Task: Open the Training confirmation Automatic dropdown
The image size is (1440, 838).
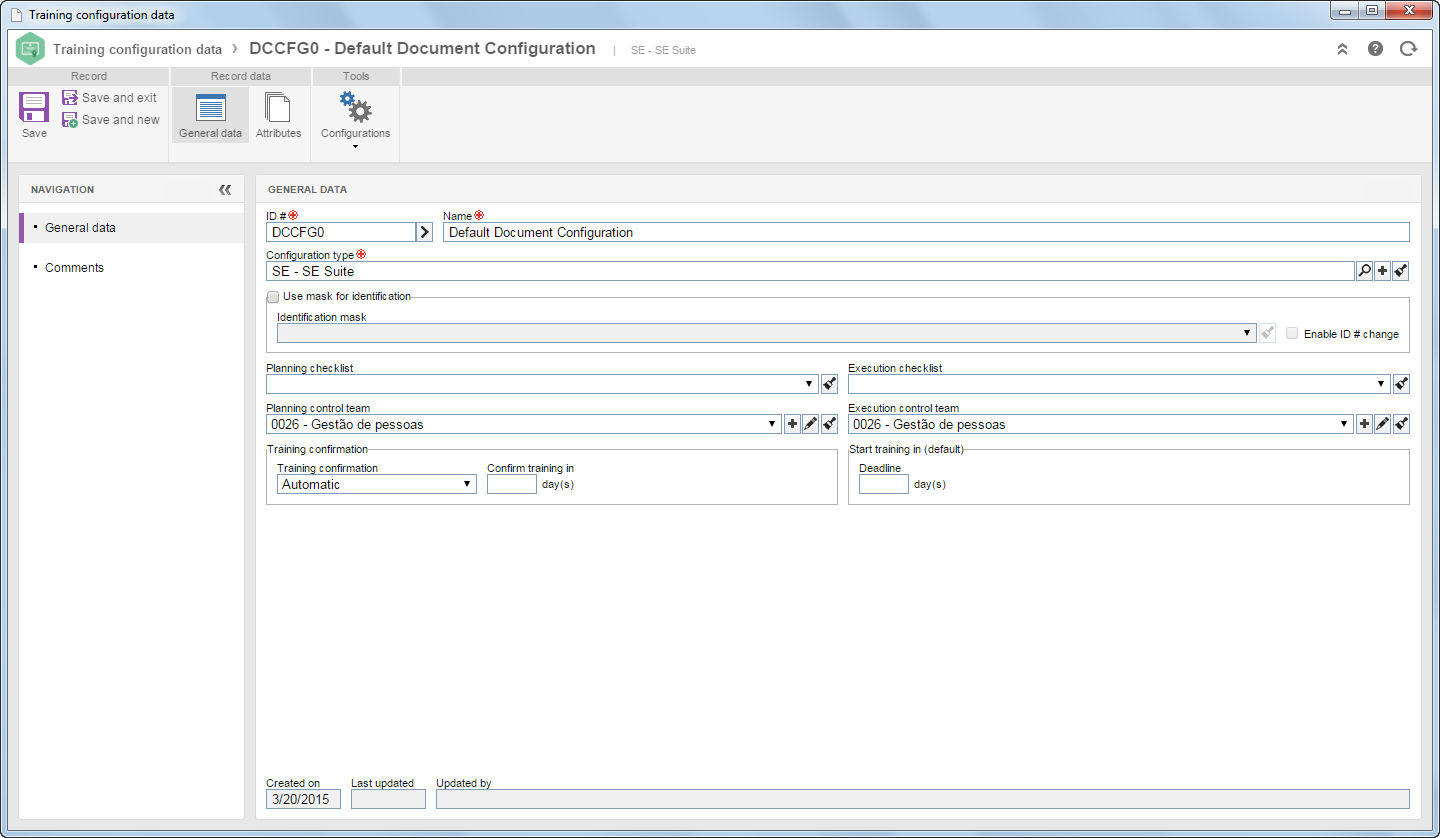Action: [x=377, y=484]
